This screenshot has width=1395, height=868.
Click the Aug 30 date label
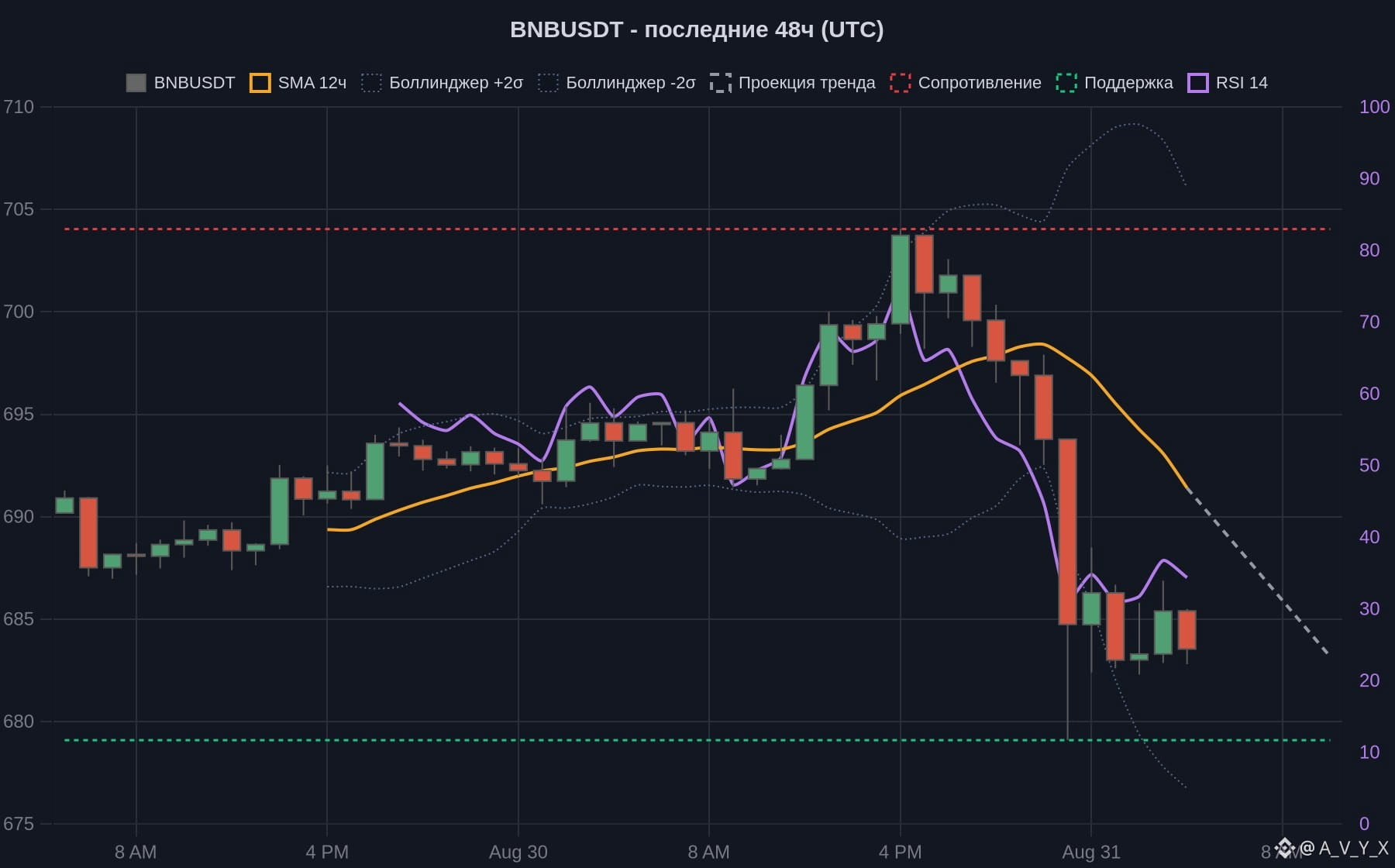(x=518, y=852)
